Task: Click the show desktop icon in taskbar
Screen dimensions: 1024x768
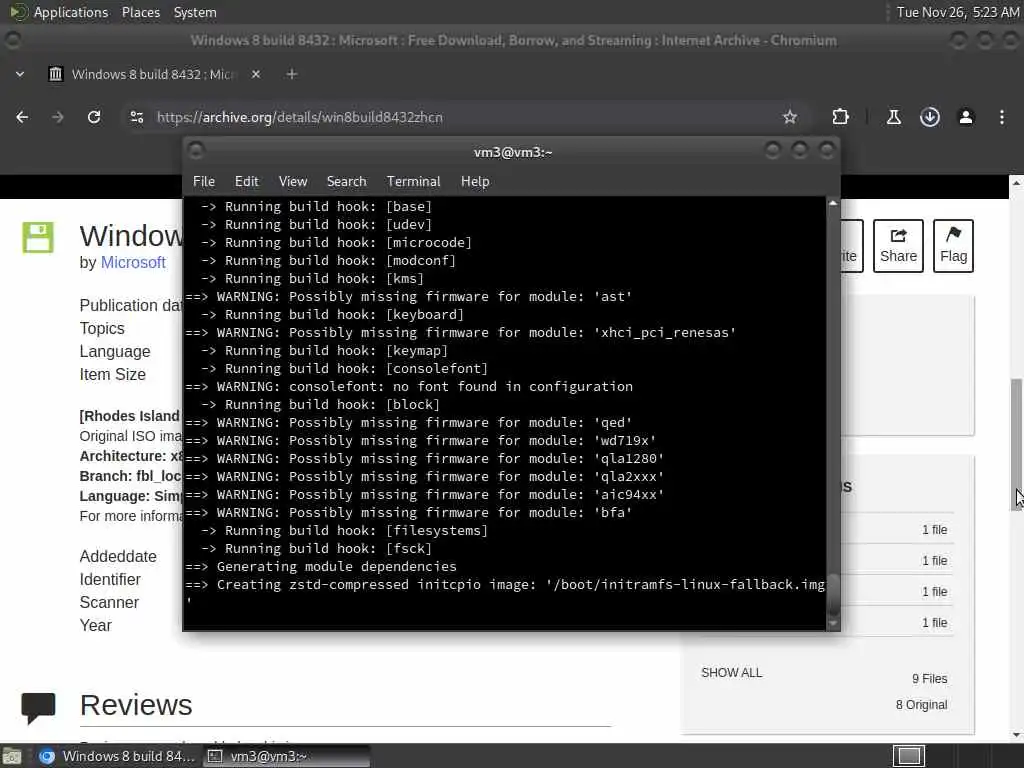Action: pyautogui.click(x=12, y=757)
